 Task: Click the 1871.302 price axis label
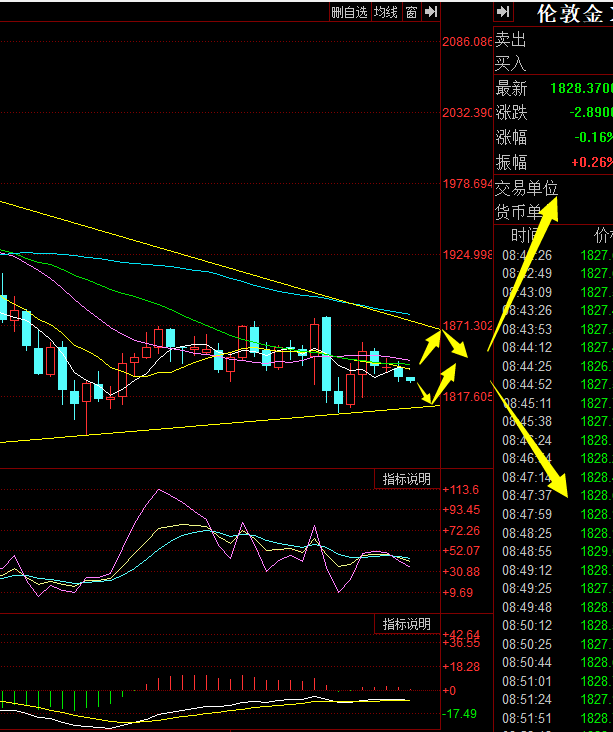tap(467, 326)
